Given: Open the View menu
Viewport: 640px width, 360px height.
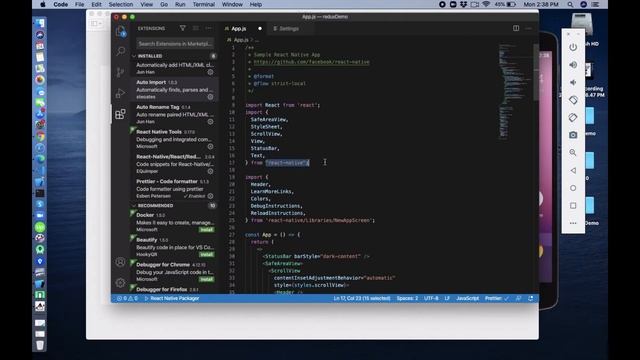Looking at the screenshot, I should 147,4.
